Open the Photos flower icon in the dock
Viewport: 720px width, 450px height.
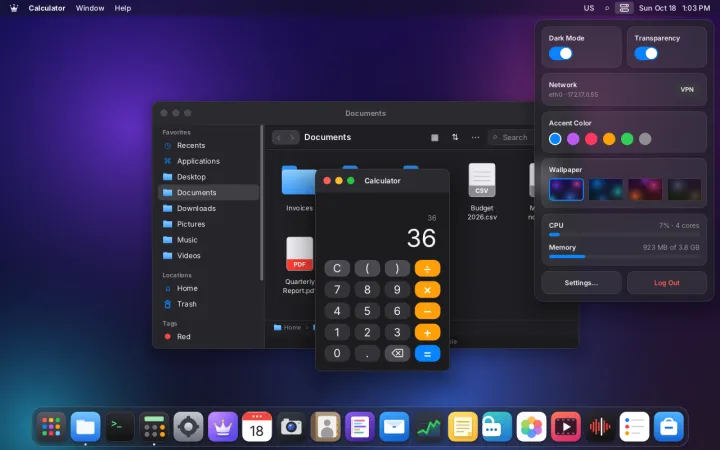click(531, 427)
